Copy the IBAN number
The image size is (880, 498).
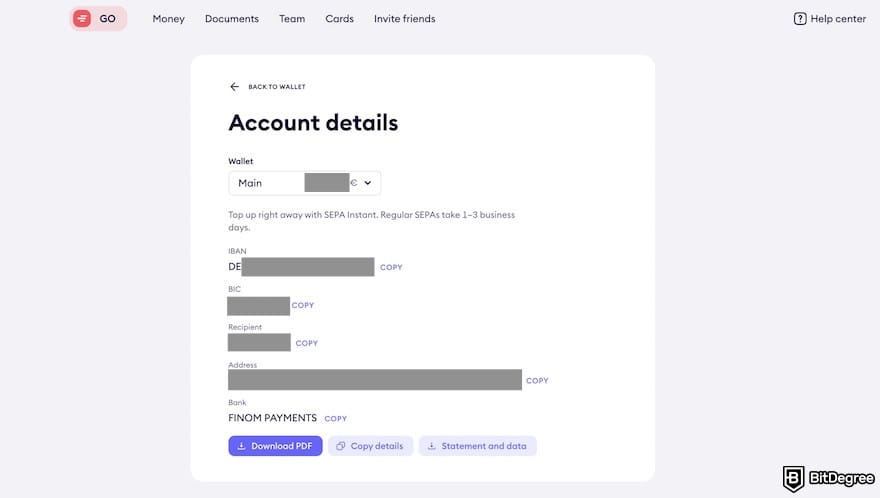tap(391, 267)
